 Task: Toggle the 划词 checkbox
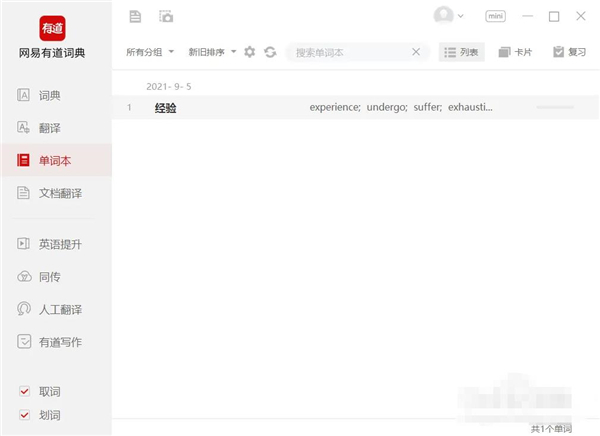pos(24,415)
